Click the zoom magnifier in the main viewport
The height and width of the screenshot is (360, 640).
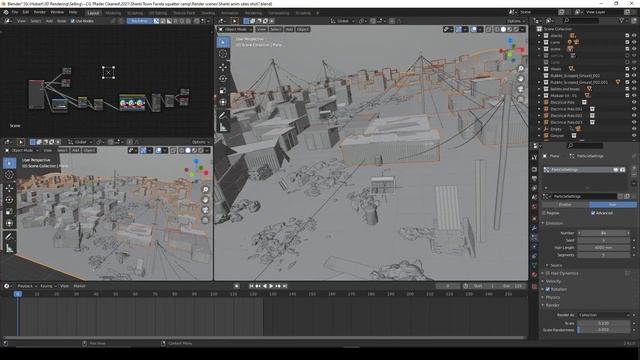(521, 69)
